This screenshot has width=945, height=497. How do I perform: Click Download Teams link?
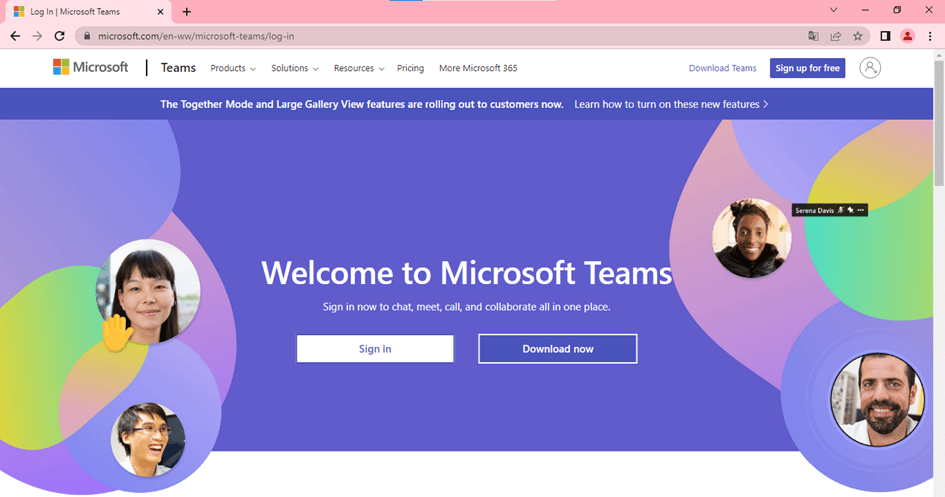(x=723, y=68)
